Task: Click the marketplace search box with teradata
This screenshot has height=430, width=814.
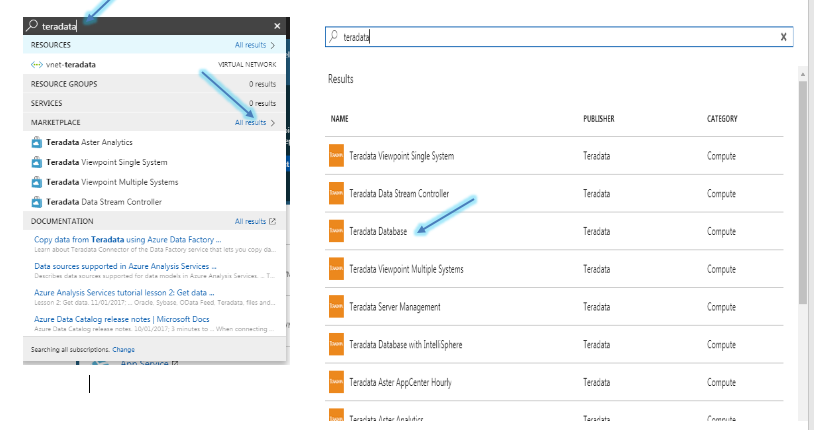Action: [x=559, y=37]
